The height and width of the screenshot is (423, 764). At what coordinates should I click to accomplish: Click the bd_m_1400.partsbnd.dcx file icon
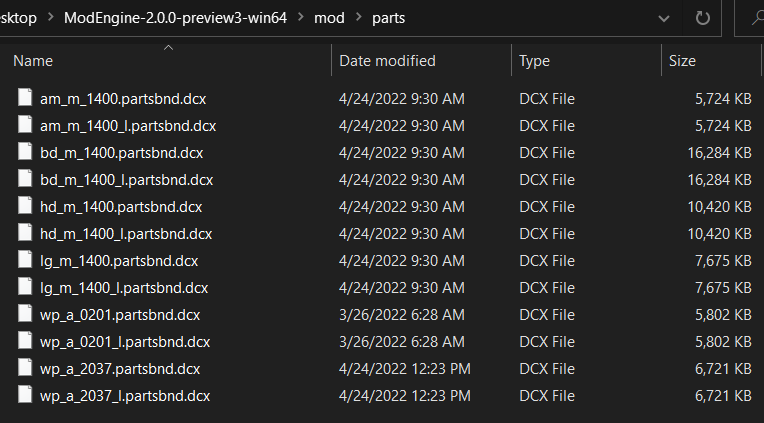[x=25, y=153]
